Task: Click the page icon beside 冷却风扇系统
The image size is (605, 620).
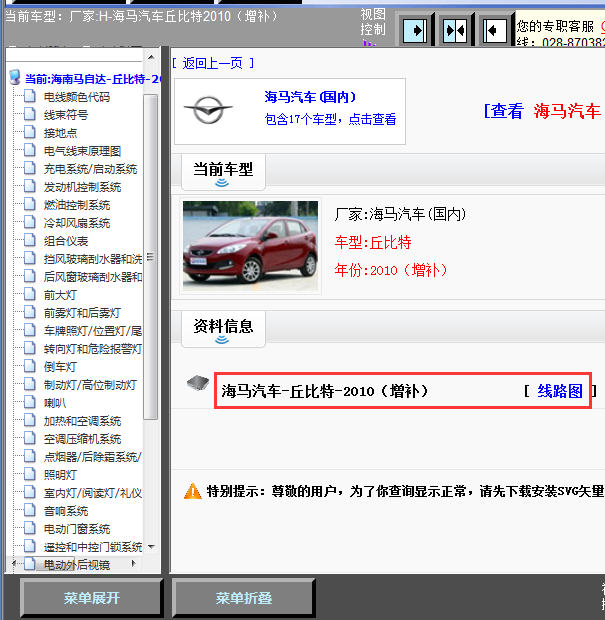Action: (x=30, y=222)
